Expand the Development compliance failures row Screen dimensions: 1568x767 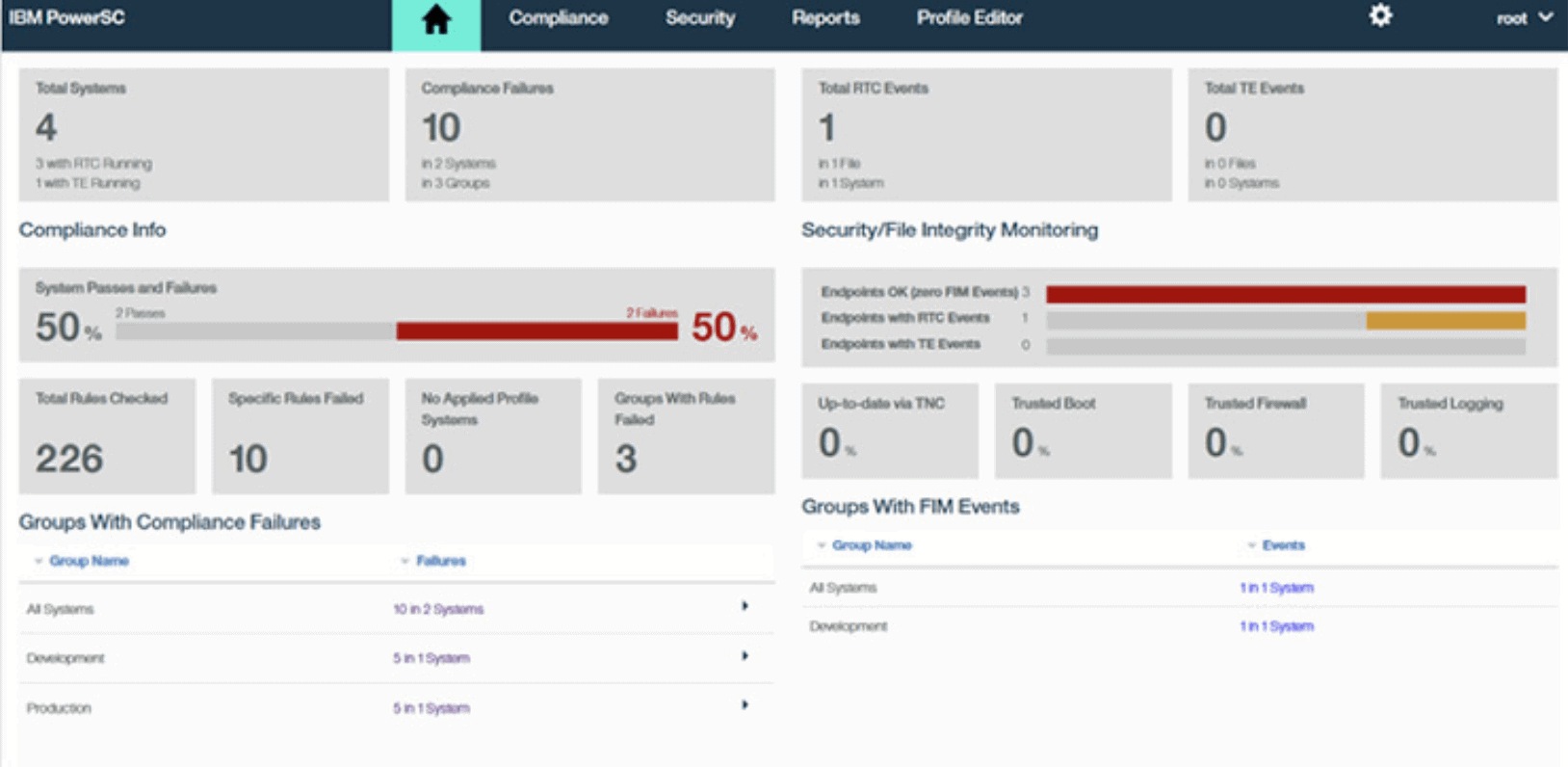(745, 655)
